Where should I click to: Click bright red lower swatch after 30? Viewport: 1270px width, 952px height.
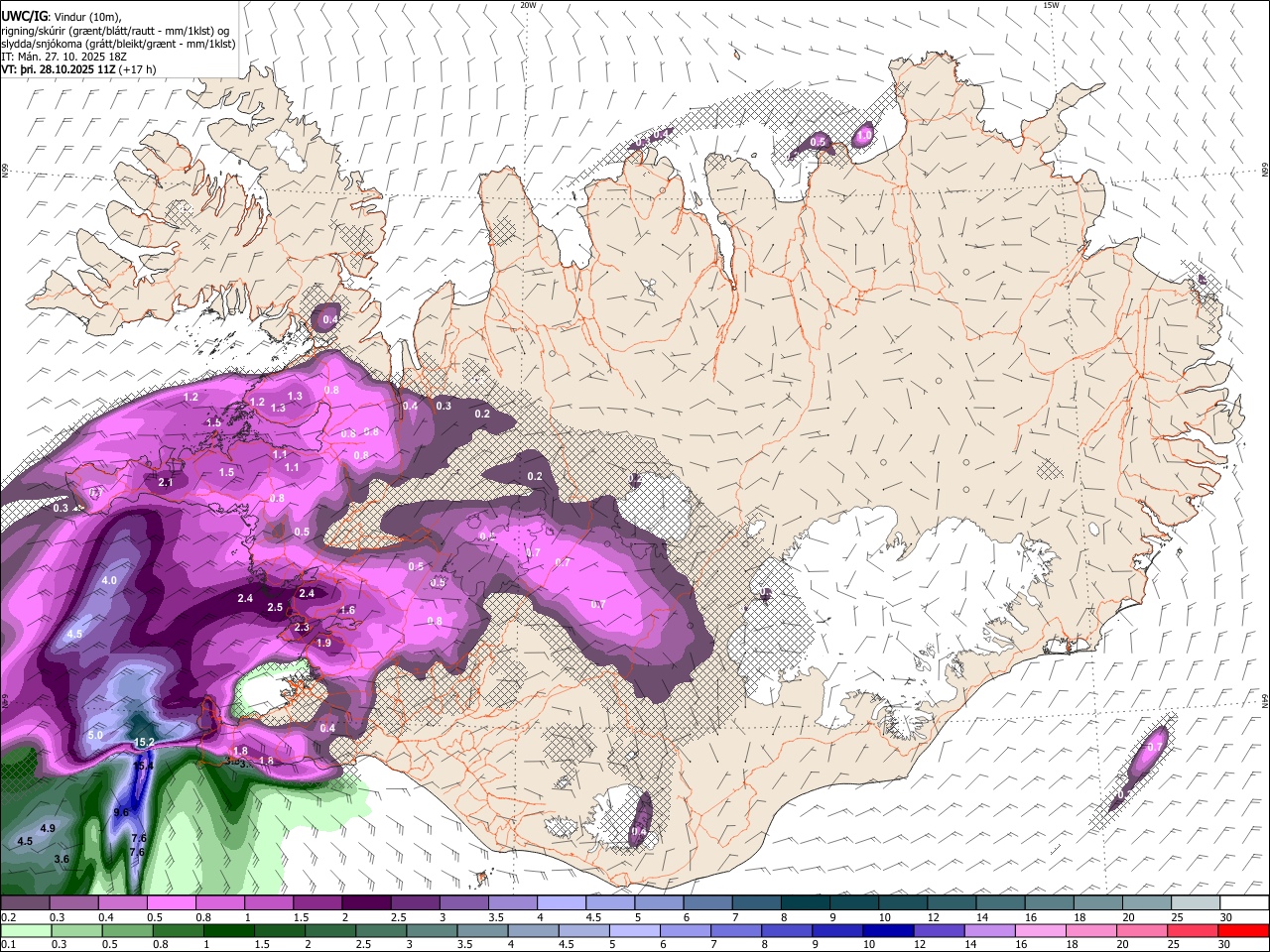[1245, 931]
